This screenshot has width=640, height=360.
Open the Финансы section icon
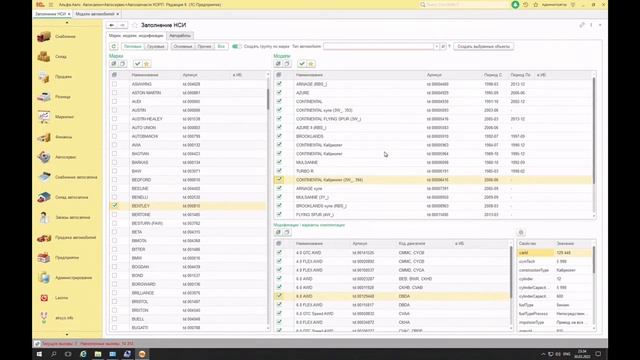coord(44,137)
